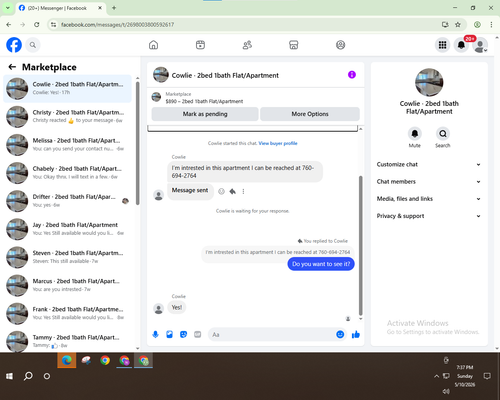Choose a GIF from the GIF icon

[x=198, y=334]
